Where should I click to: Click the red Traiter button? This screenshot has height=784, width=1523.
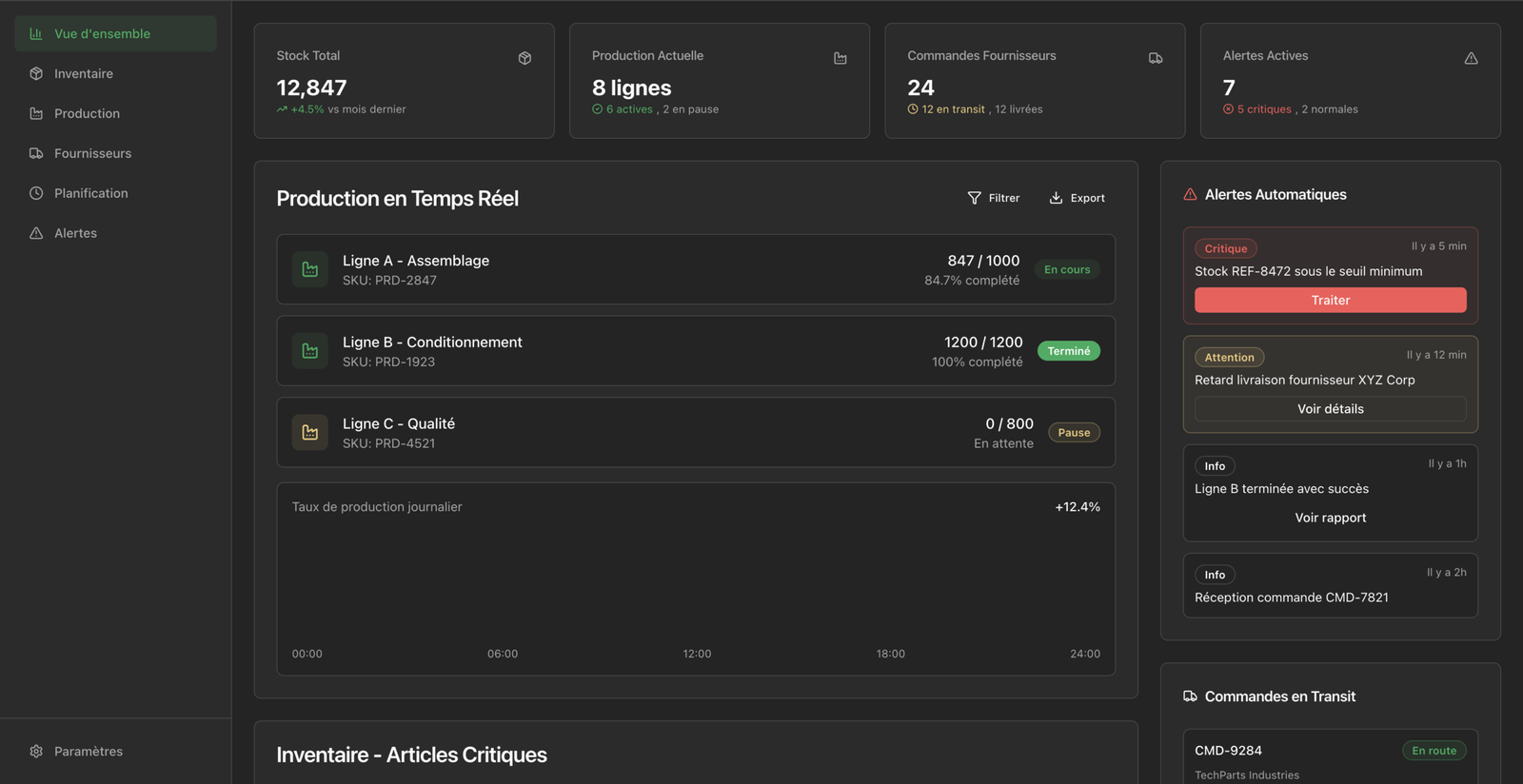(x=1330, y=300)
